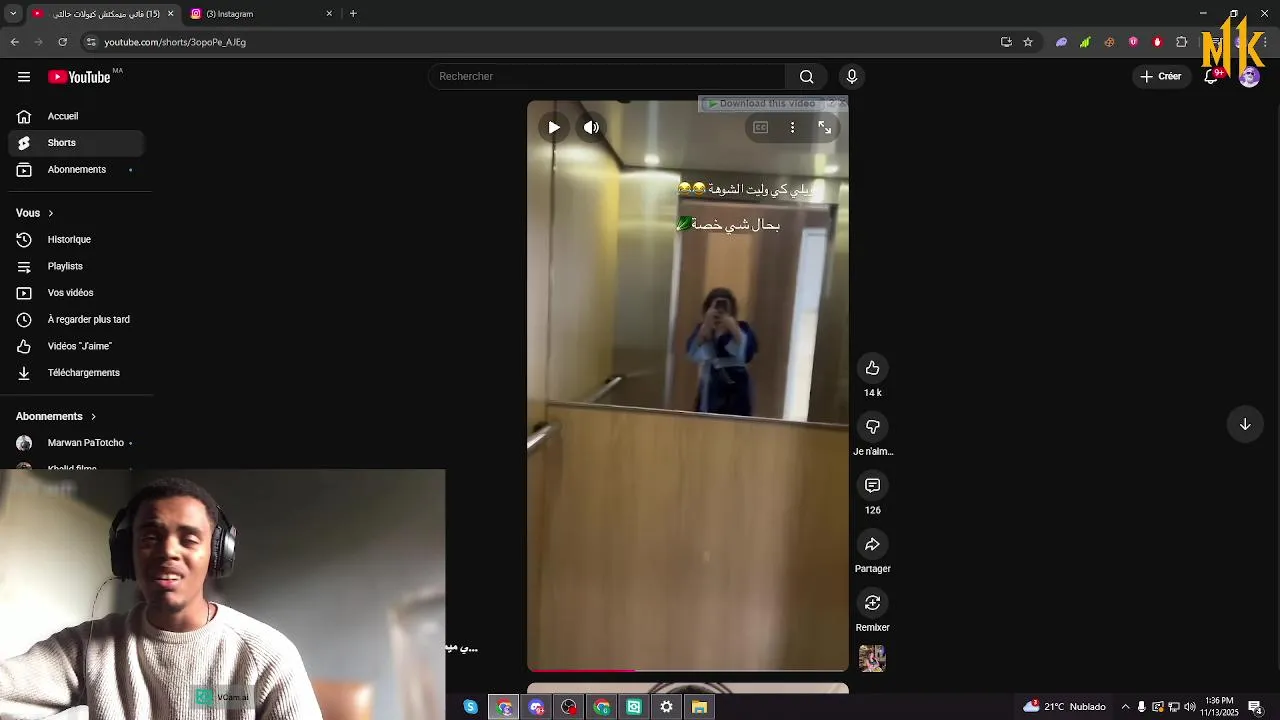This screenshot has height=720, width=1280.
Task: Play the Short with play button
Action: 554,127
